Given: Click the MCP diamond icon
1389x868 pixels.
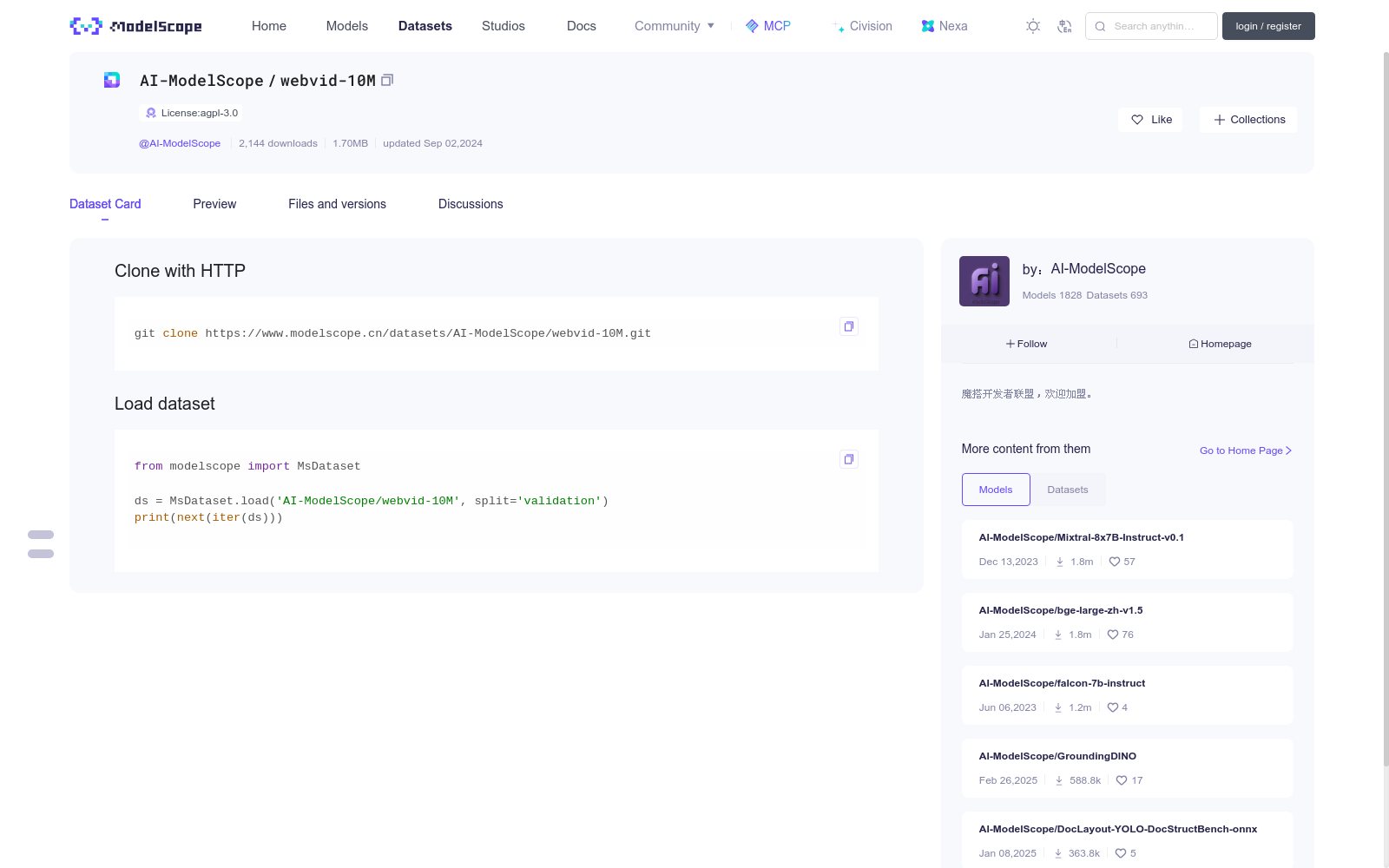Looking at the screenshot, I should [752, 26].
